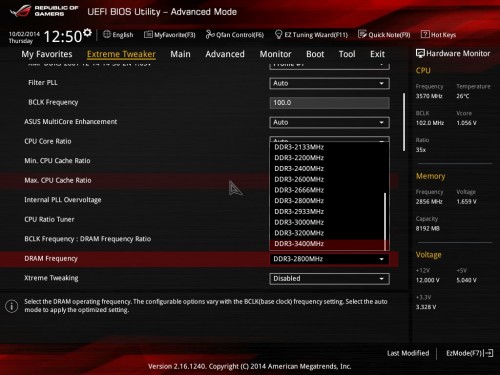
Task: Launch EZ Tuning Wizard lightbulb icon
Action: [278, 34]
